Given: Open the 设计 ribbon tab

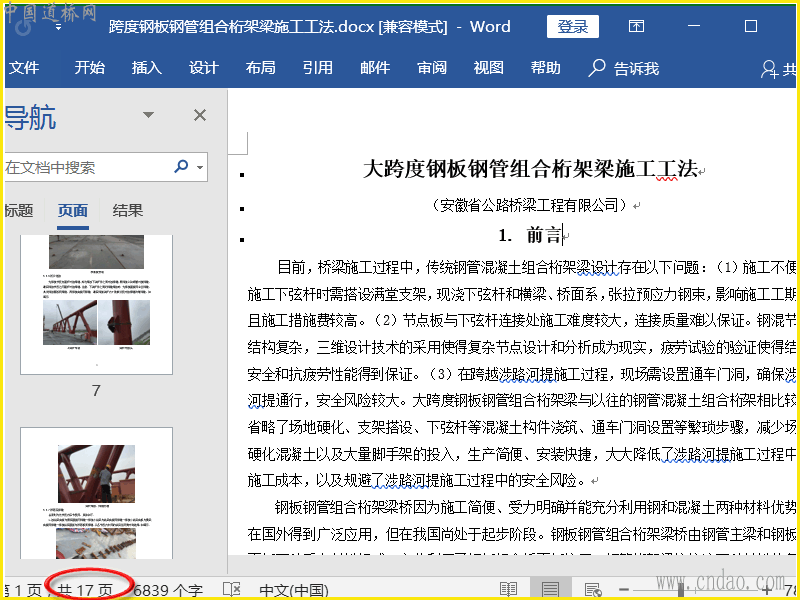Looking at the screenshot, I should click(x=204, y=68).
